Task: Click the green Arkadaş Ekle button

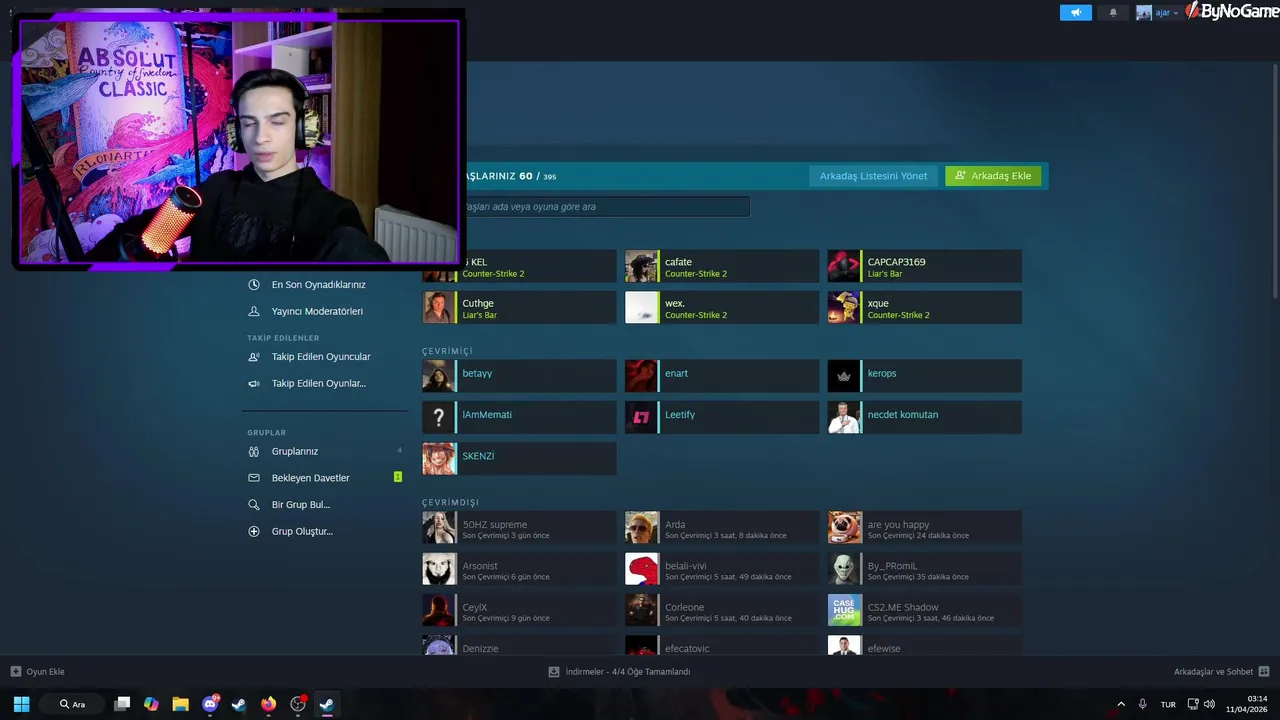Action: (993, 176)
